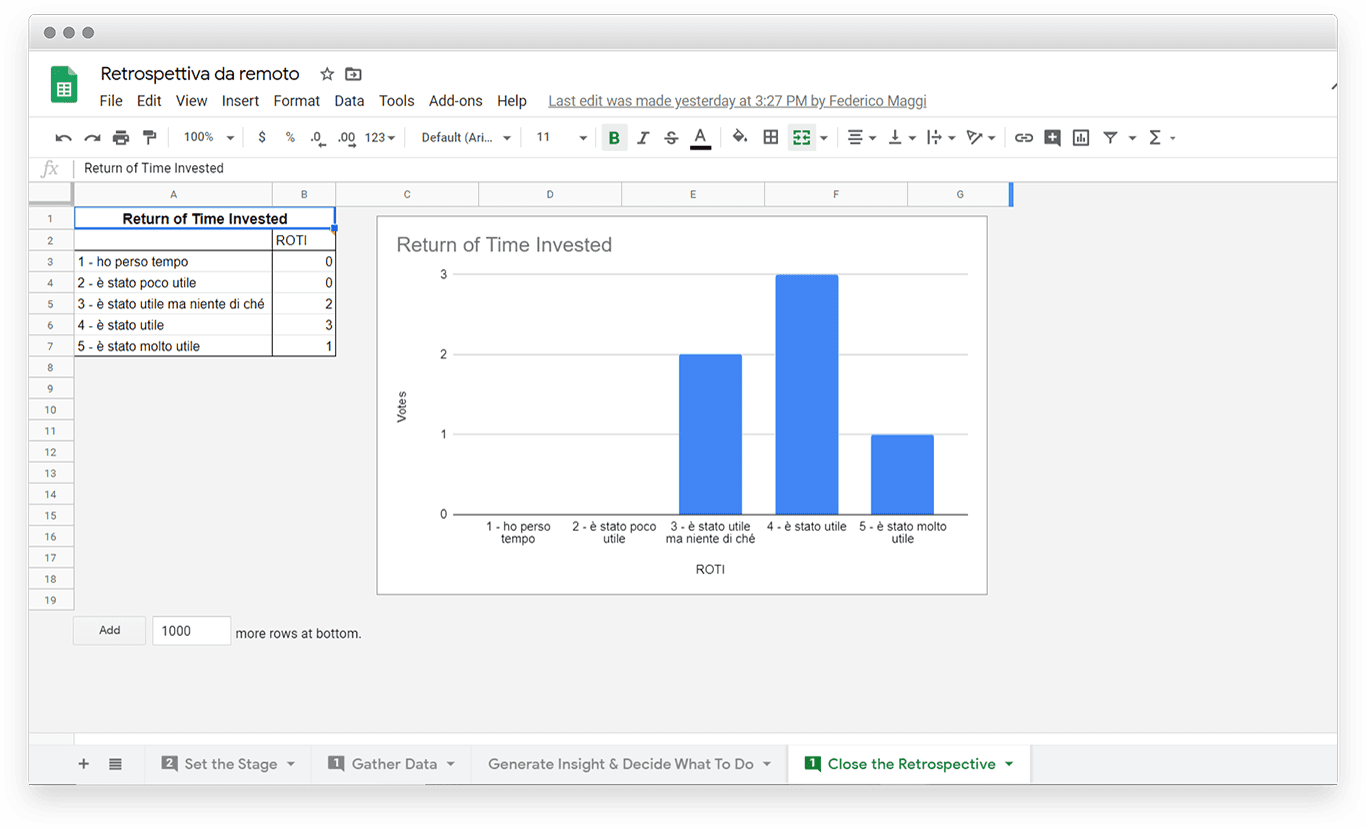
Task: Click the Insert link icon
Action: pyautogui.click(x=1023, y=138)
